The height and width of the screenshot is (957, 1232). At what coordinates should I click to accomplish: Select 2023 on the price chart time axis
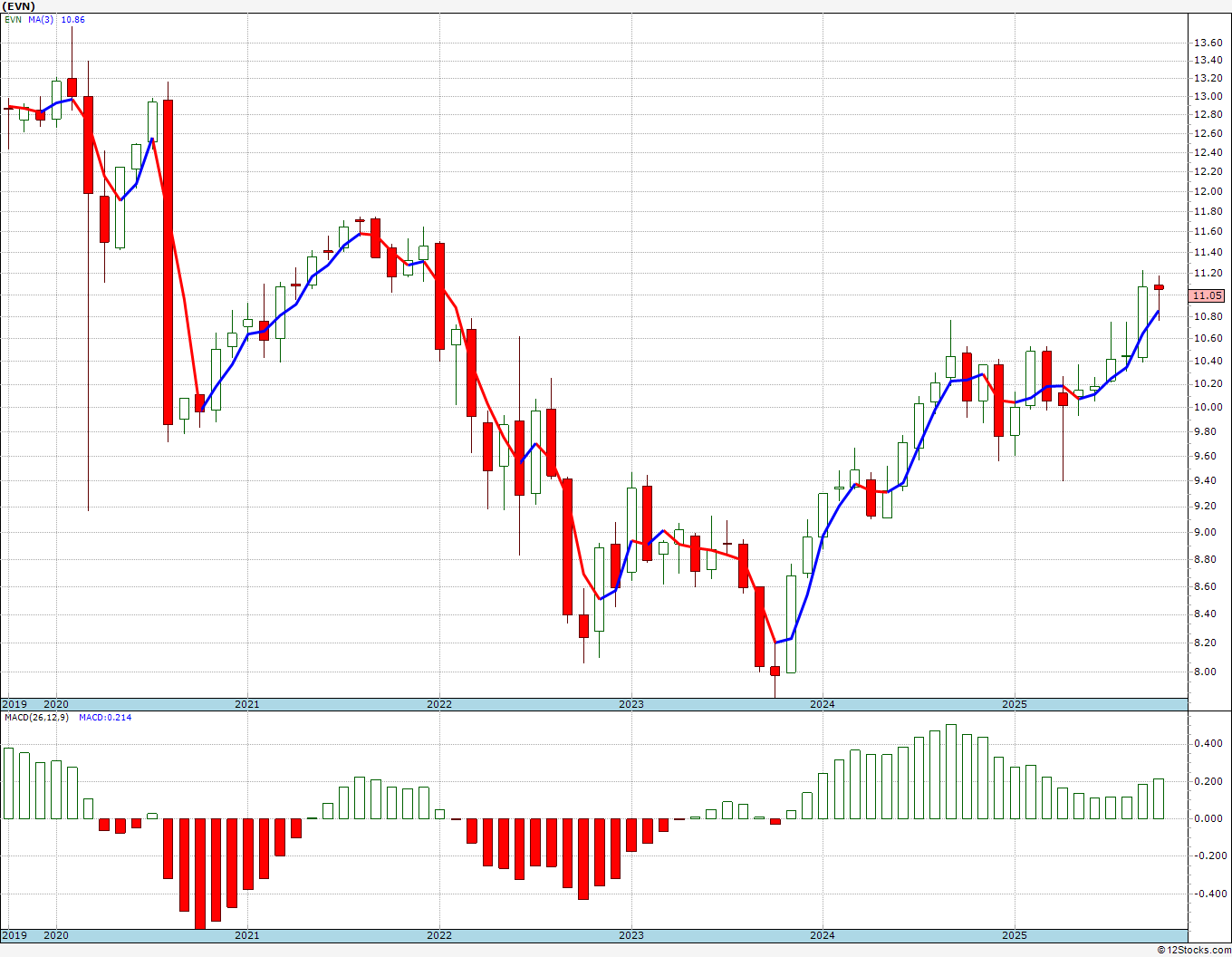[x=631, y=704]
